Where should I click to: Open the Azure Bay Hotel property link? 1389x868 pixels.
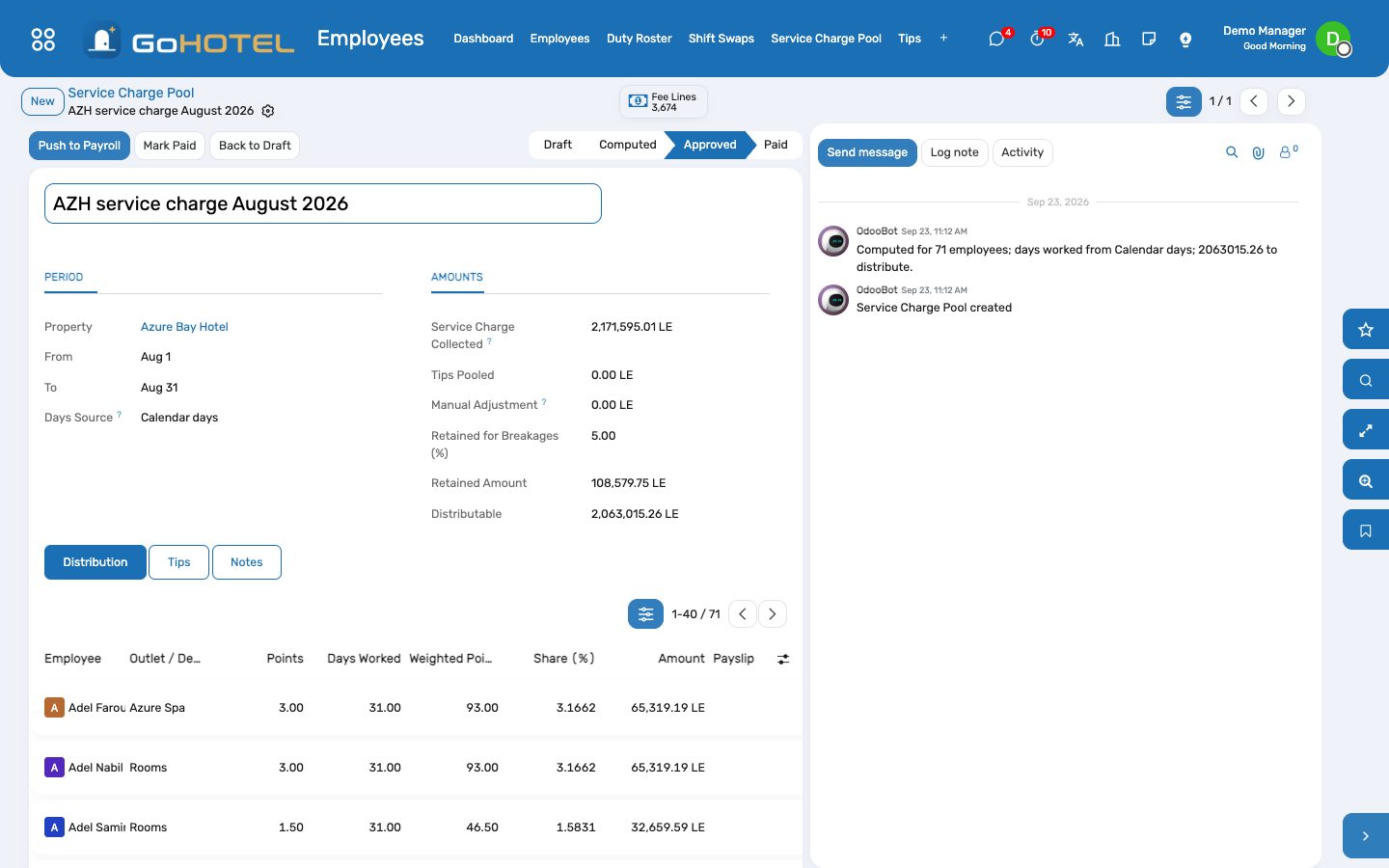click(184, 327)
